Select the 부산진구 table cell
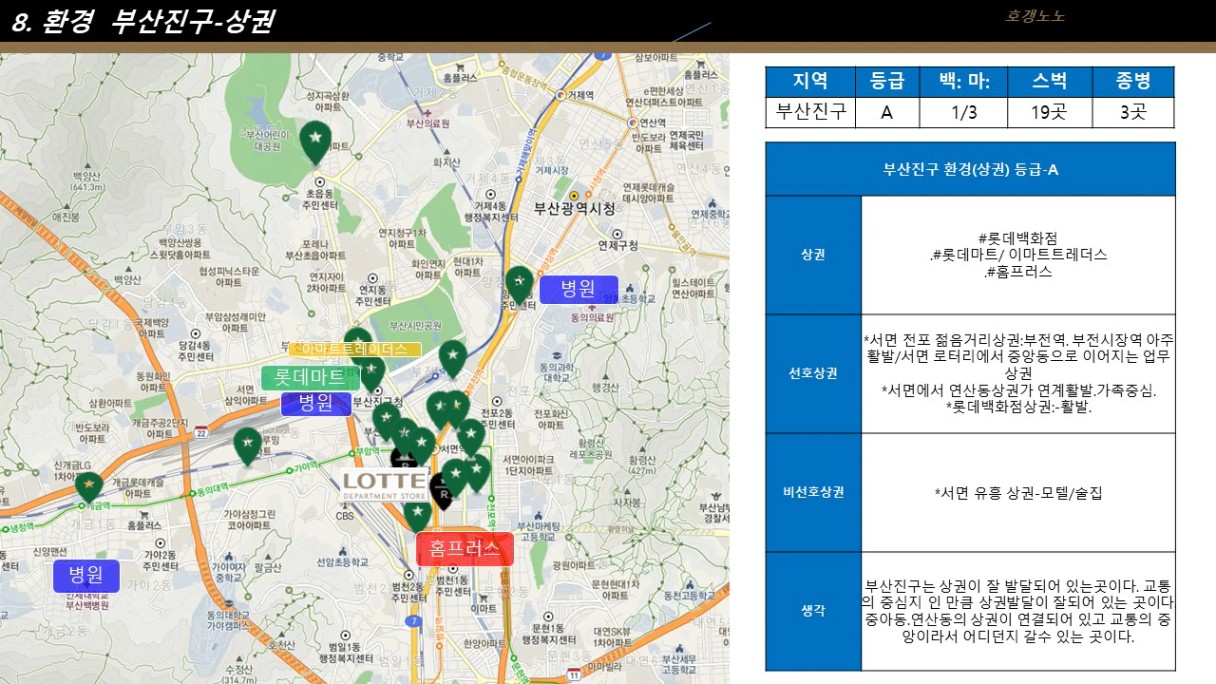Image resolution: width=1216 pixels, height=684 pixels. coord(810,112)
